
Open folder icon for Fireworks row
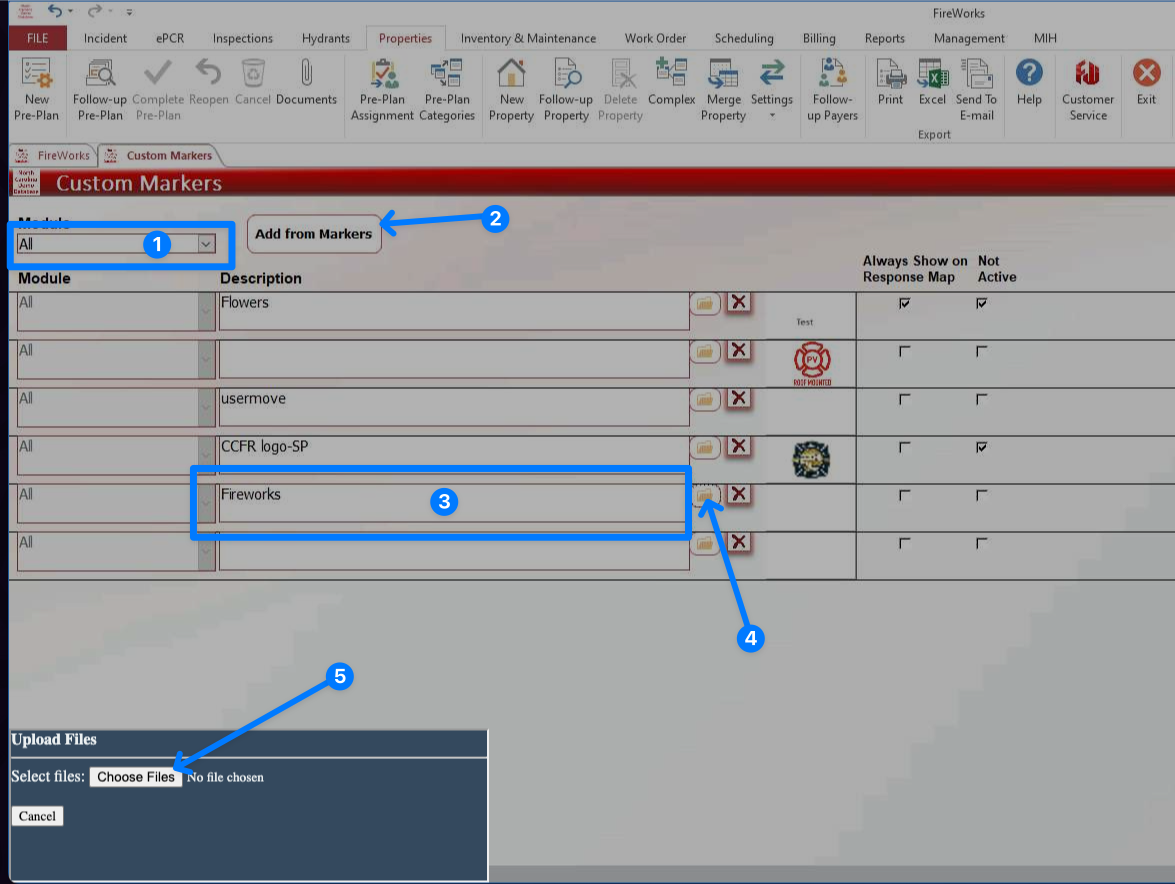pyautogui.click(x=704, y=495)
